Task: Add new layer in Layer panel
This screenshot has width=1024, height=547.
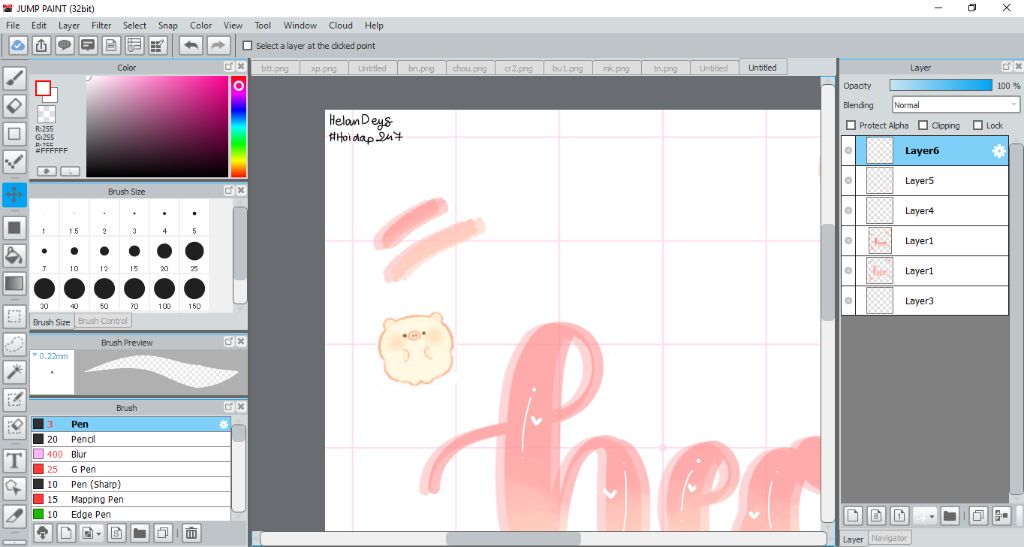Action: tap(853, 516)
